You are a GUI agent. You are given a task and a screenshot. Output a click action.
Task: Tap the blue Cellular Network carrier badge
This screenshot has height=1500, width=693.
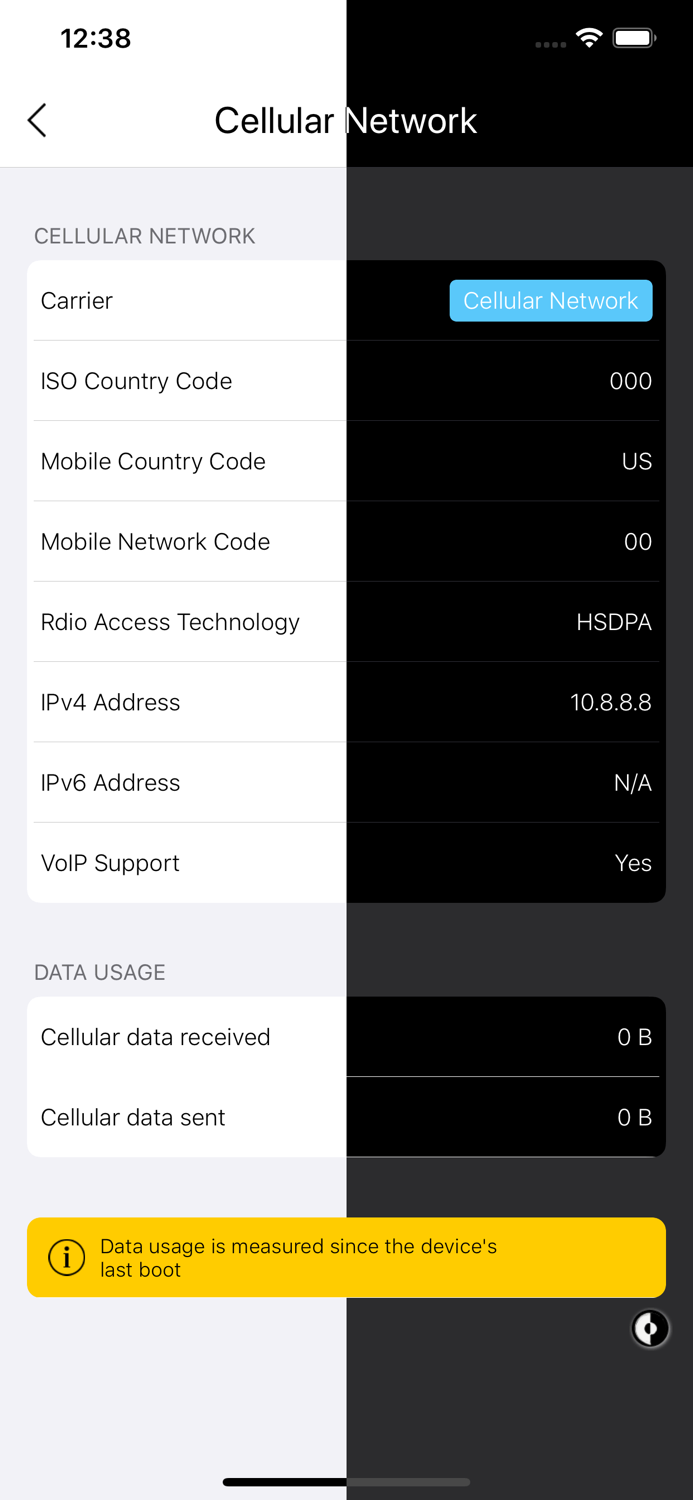(x=551, y=301)
